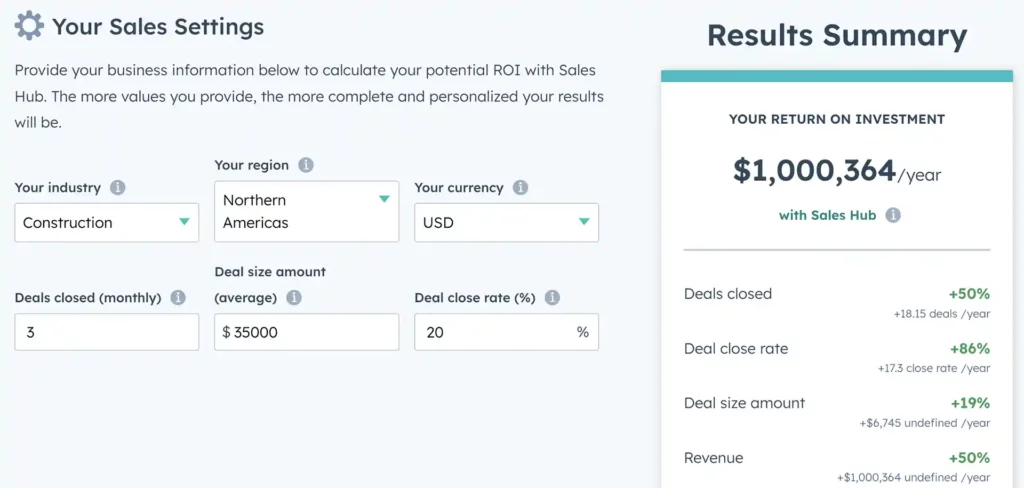Open the Construction industry dropdown
The height and width of the screenshot is (488, 1024).
click(106, 223)
